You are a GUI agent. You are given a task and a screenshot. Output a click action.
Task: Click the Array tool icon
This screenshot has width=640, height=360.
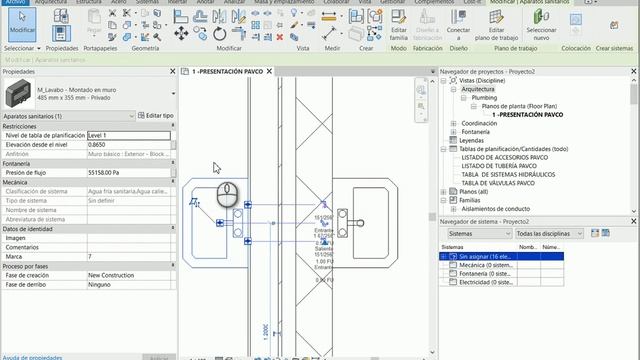[256, 25]
